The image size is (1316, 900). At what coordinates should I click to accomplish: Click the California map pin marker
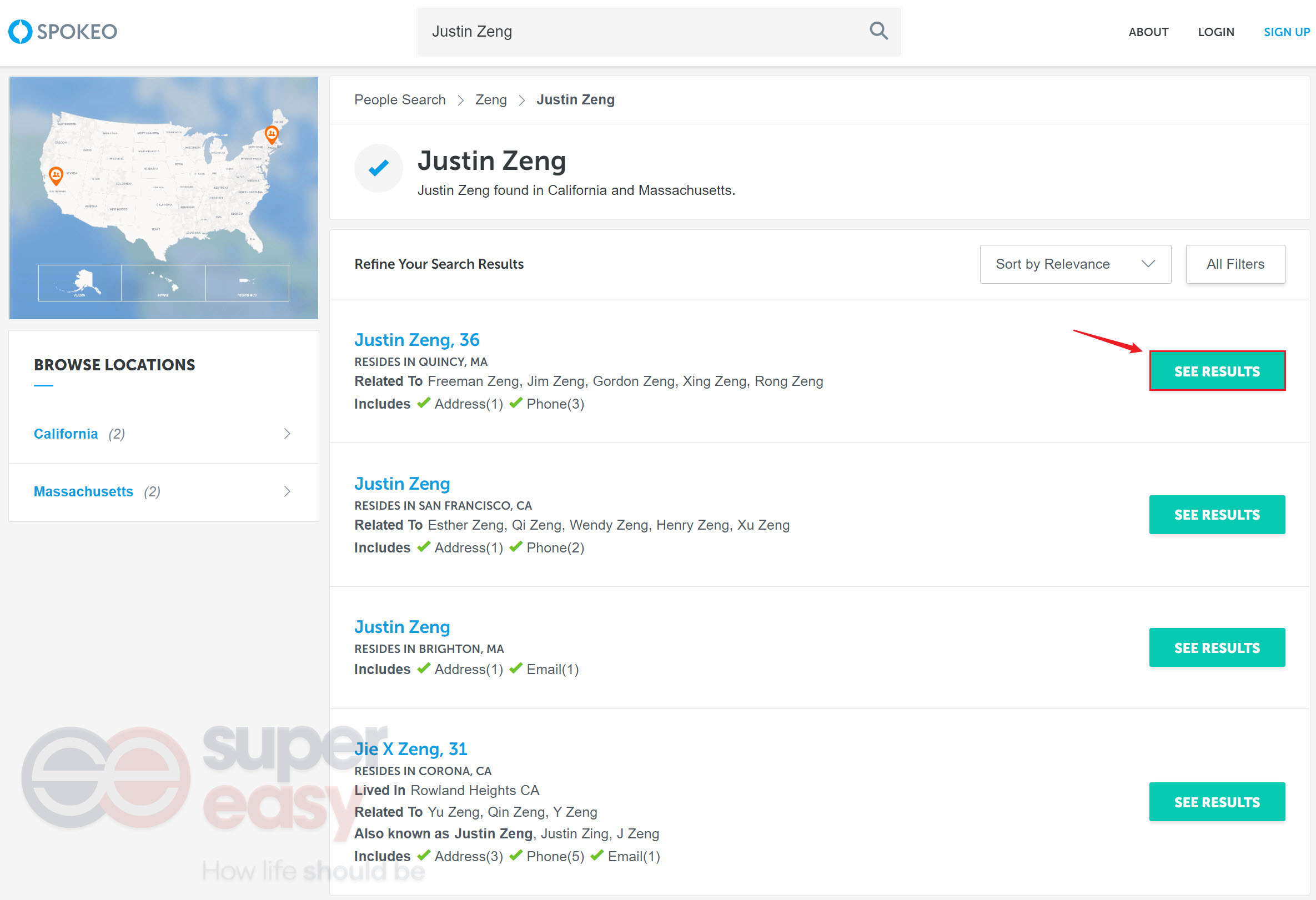56,175
